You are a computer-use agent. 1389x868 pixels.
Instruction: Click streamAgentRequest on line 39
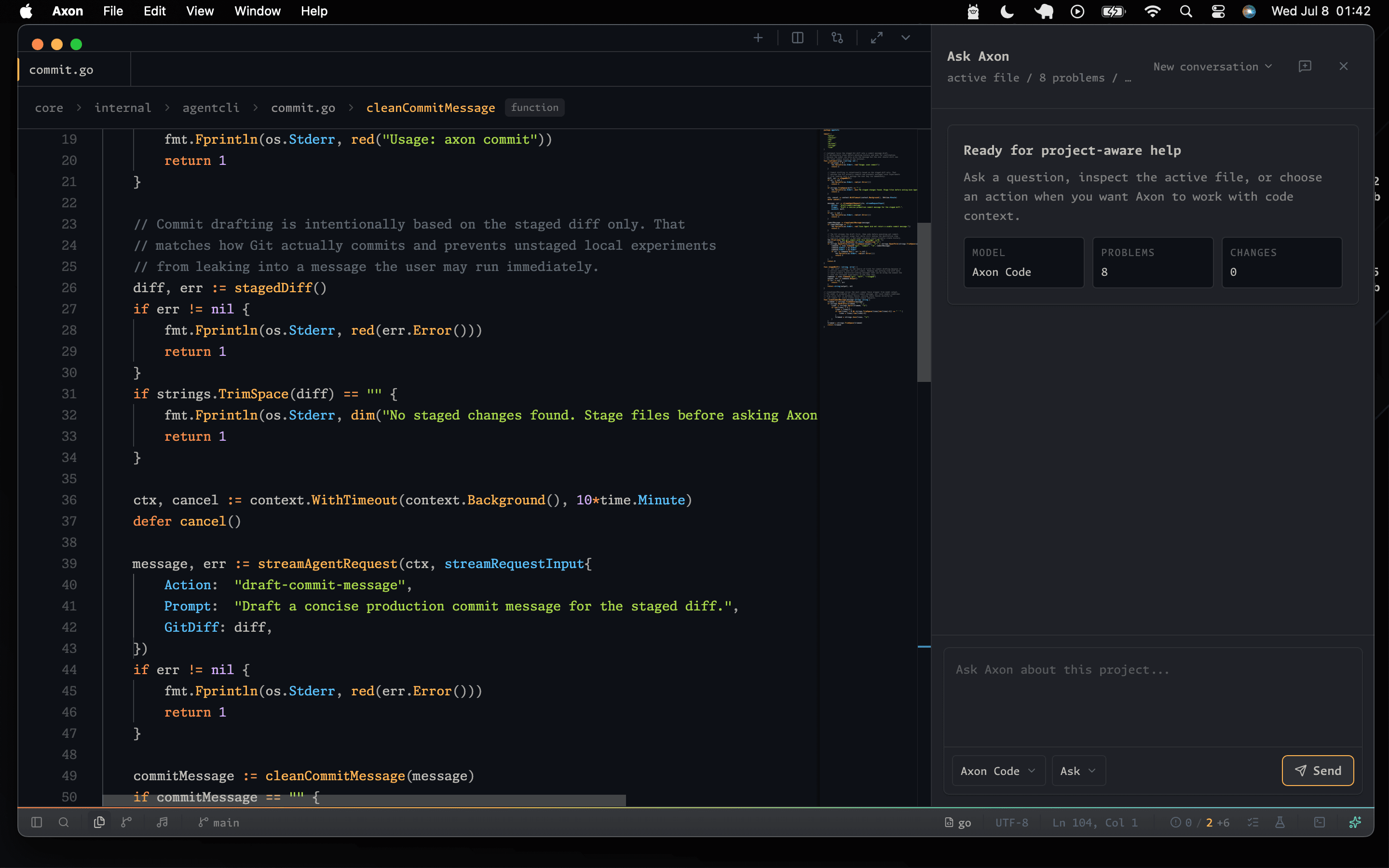click(x=327, y=563)
